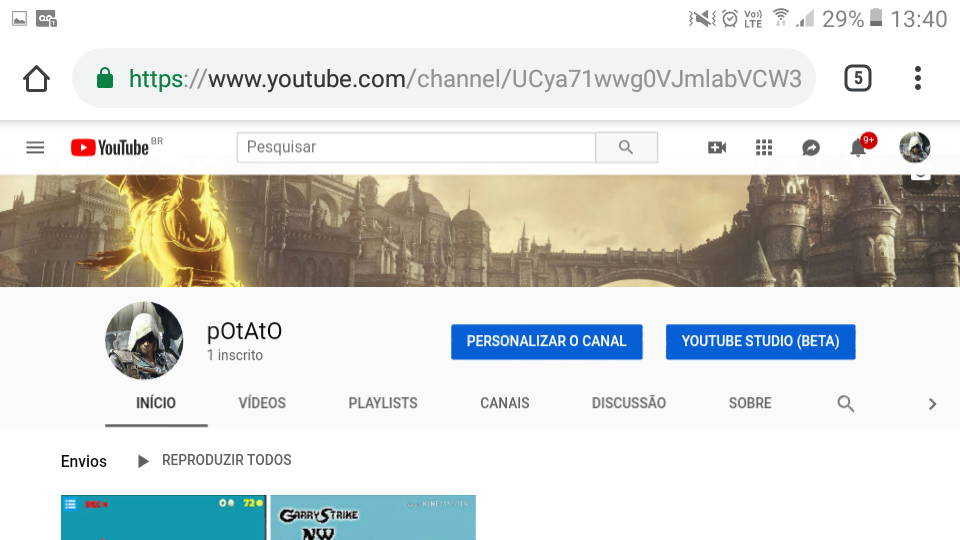Open the Canais tab
This screenshot has height=540, width=960.
[504, 403]
